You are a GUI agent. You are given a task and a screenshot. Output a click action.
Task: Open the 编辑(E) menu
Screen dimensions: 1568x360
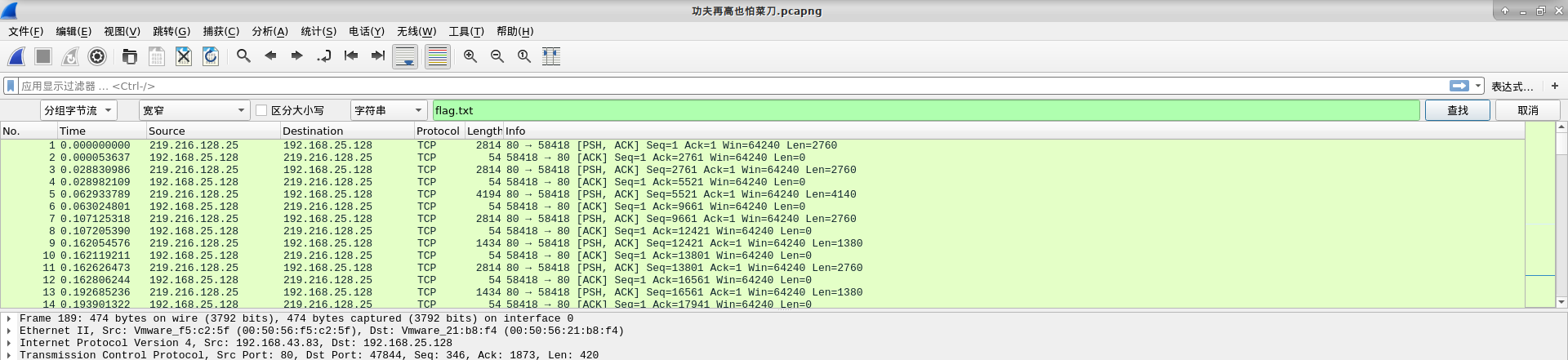tap(73, 31)
